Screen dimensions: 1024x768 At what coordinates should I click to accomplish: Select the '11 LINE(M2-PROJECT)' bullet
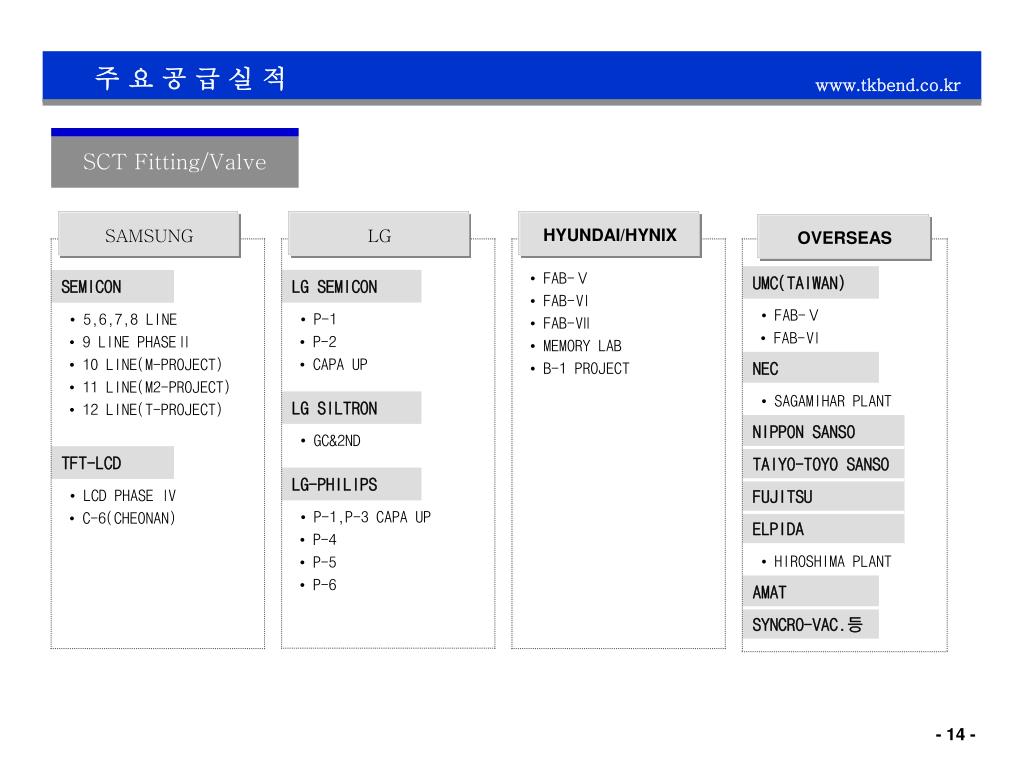tap(156, 387)
